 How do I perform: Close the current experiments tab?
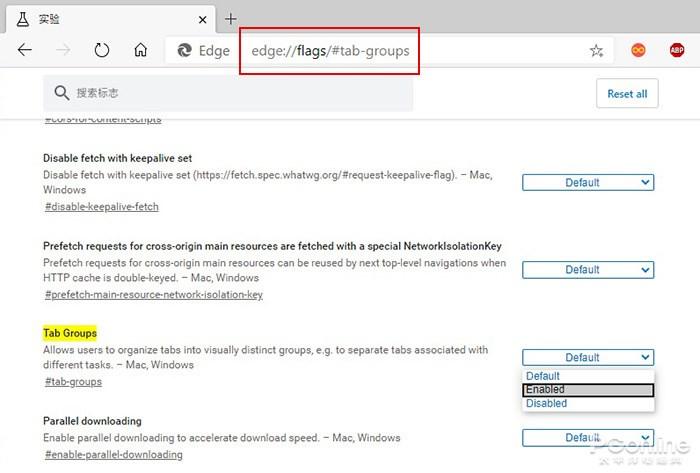(x=202, y=20)
